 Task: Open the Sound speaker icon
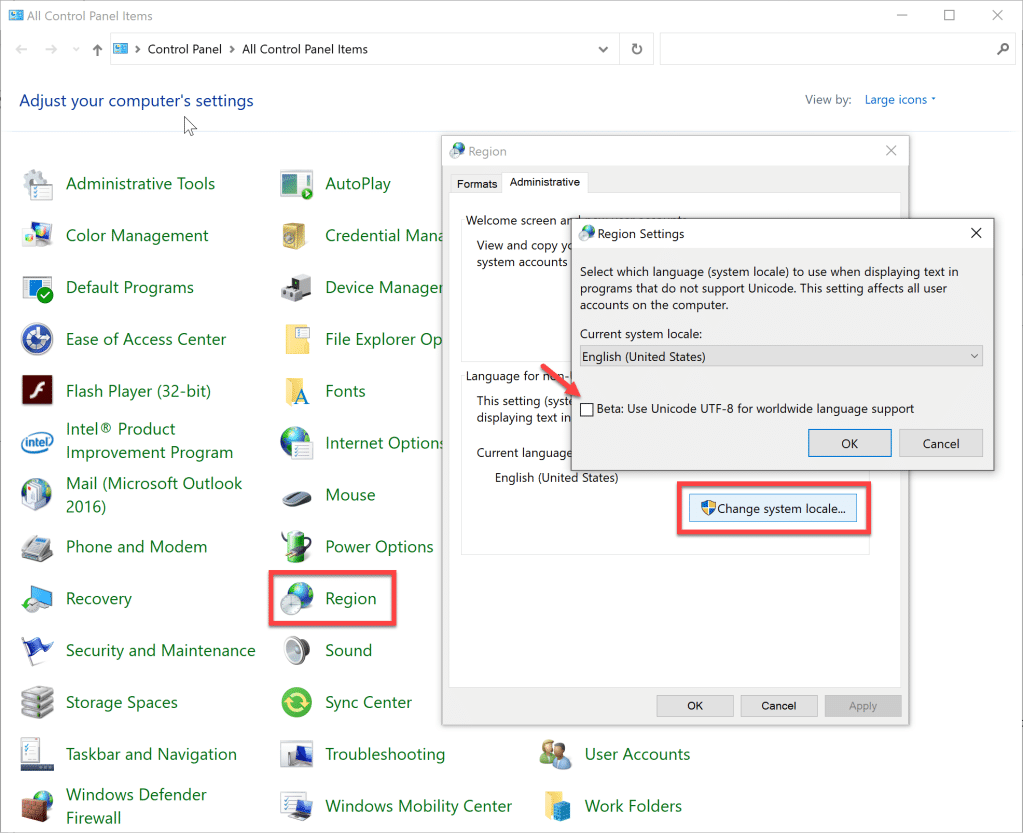(297, 650)
